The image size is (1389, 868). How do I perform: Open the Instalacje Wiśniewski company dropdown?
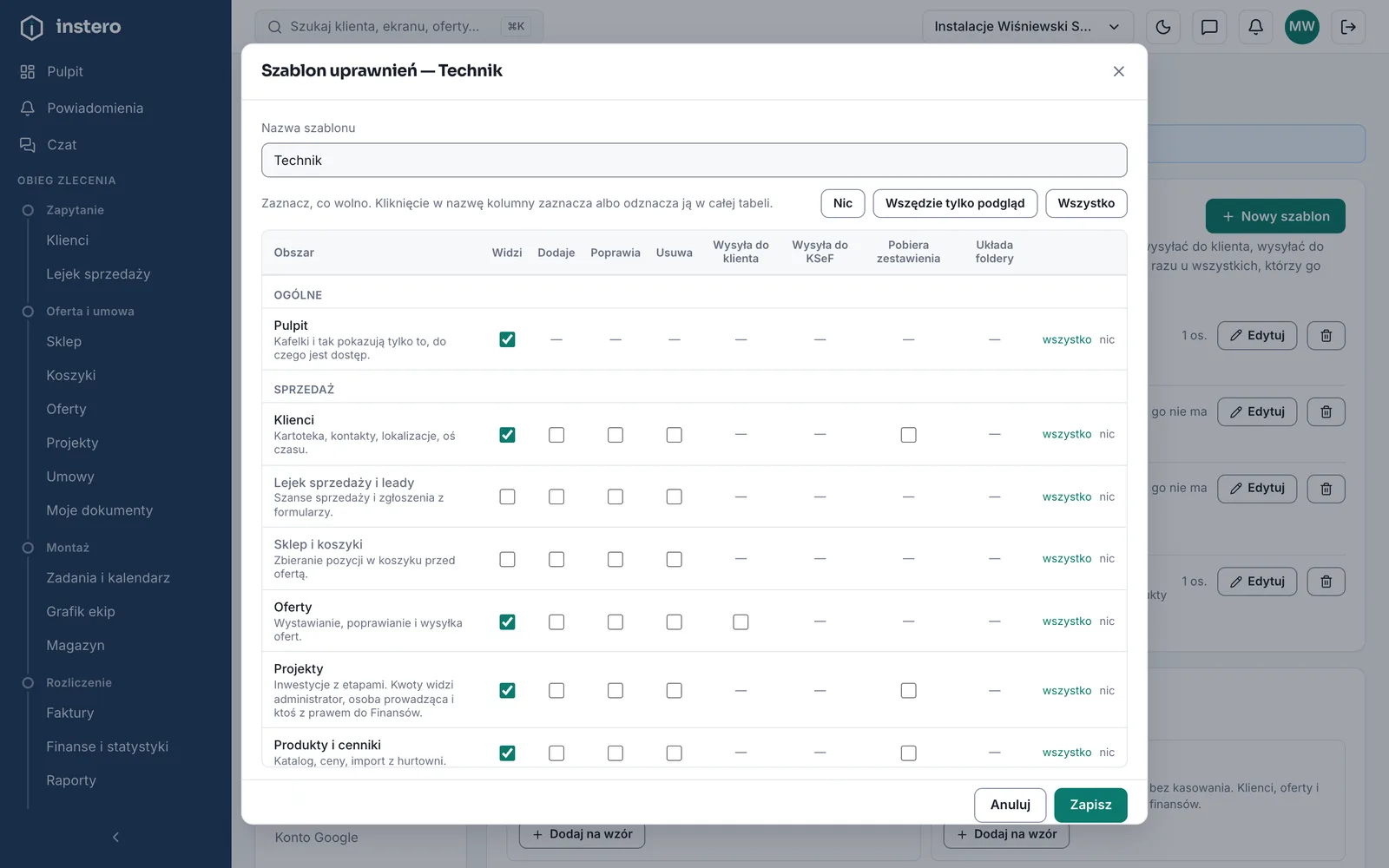pos(1028,27)
